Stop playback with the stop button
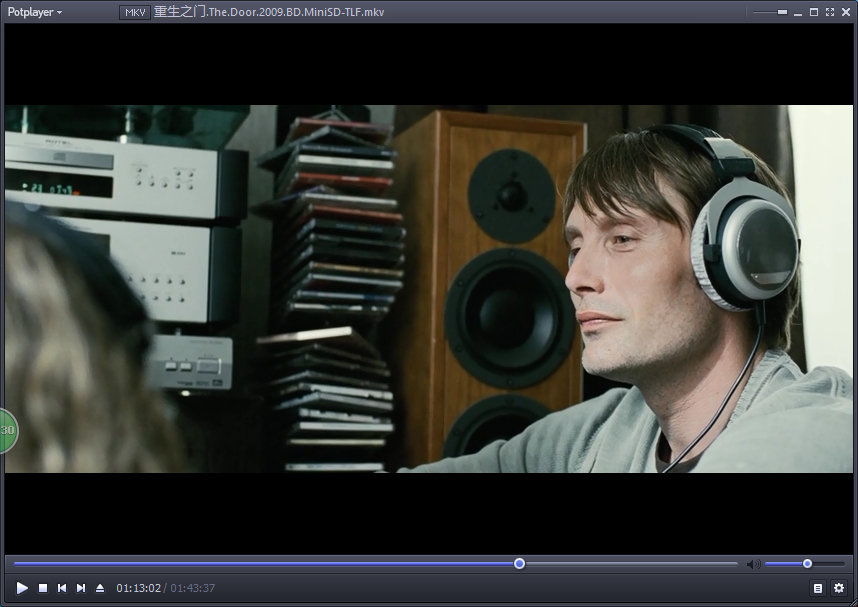The height and width of the screenshot is (607, 858). pos(43,588)
